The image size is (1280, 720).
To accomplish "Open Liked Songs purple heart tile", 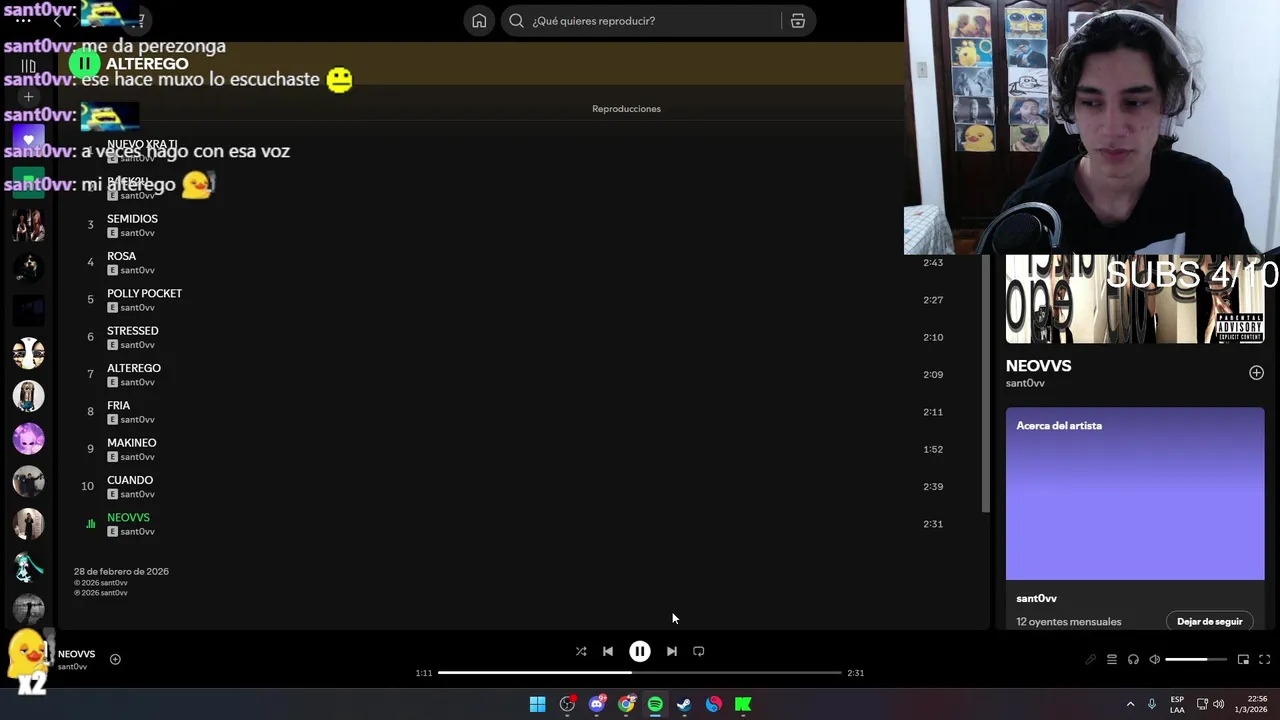I will (x=28, y=140).
